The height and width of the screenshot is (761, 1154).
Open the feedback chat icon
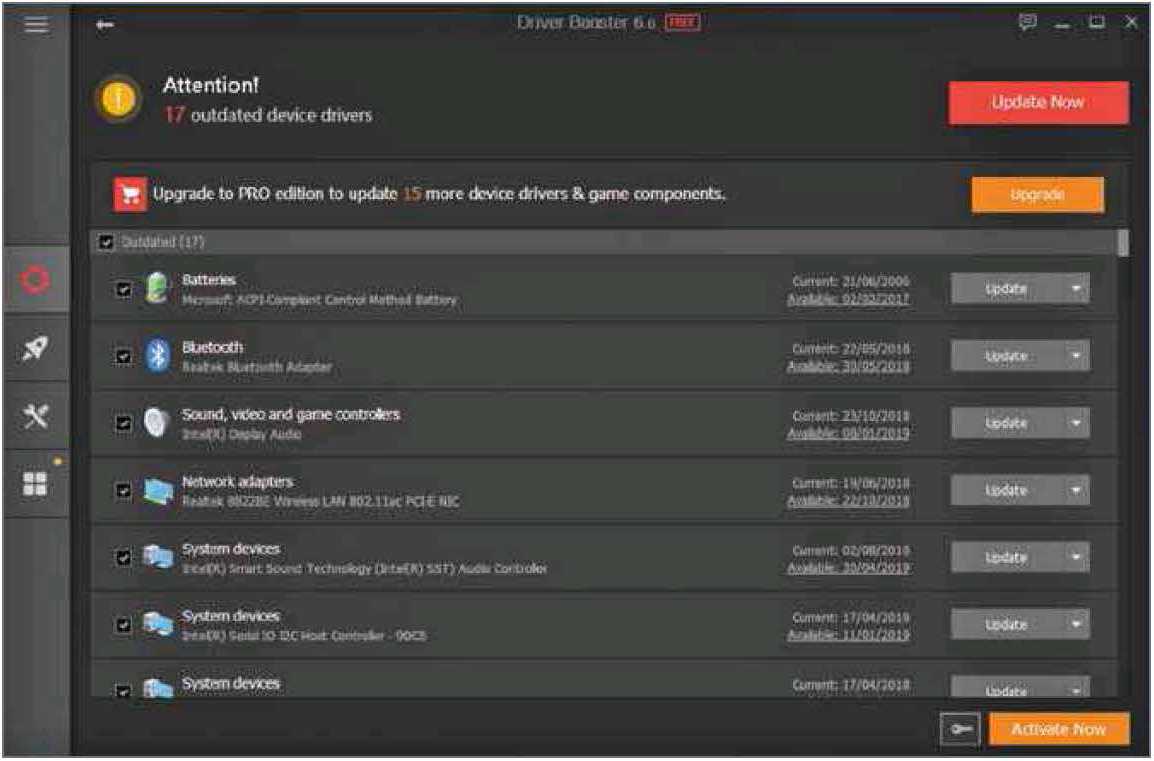coord(1027,22)
